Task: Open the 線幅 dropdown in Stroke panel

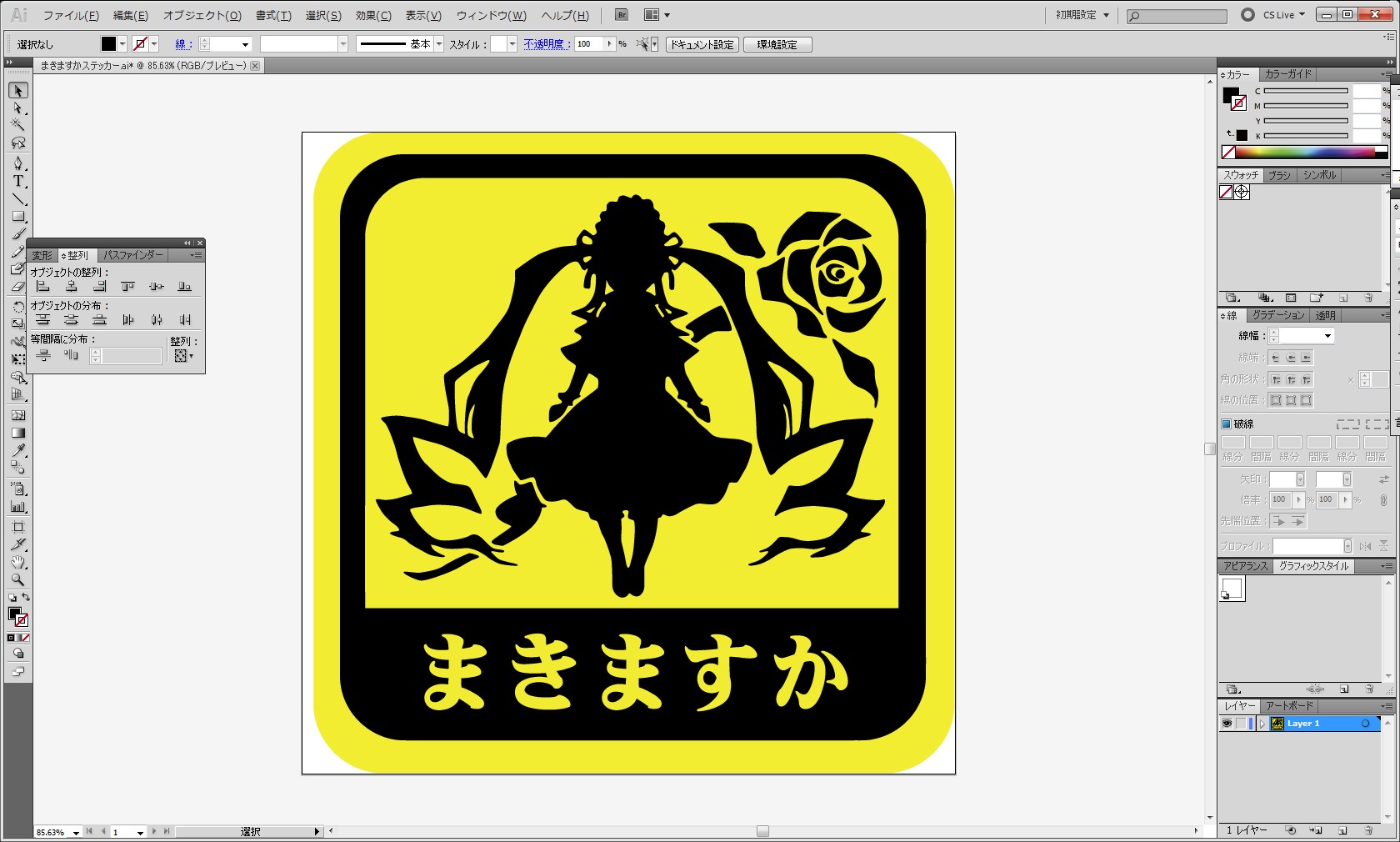Action: pyautogui.click(x=1327, y=335)
